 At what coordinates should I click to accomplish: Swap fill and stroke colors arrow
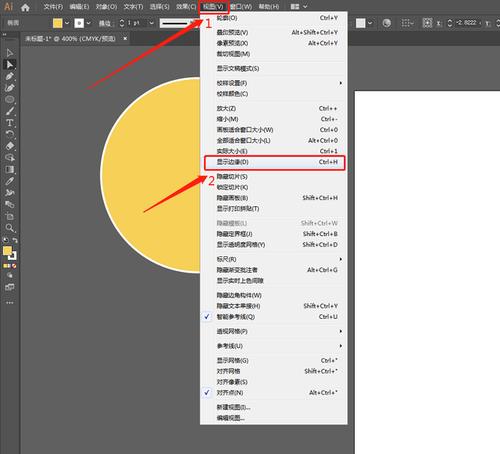click(x=15, y=240)
